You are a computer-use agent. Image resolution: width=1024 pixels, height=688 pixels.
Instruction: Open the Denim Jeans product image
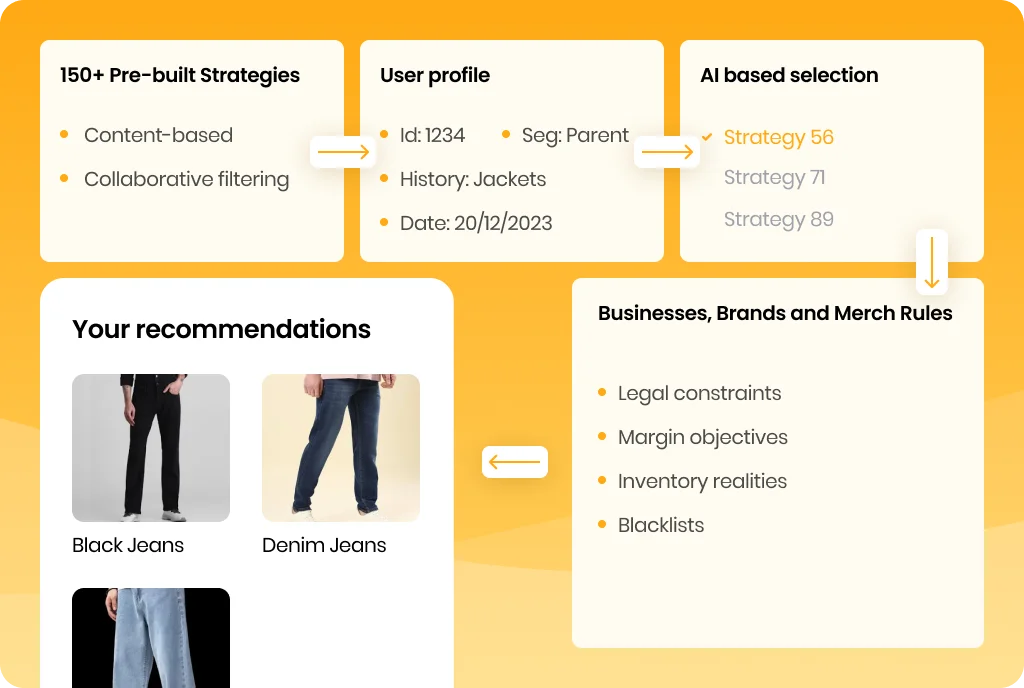pyautogui.click(x=341, y=448)
